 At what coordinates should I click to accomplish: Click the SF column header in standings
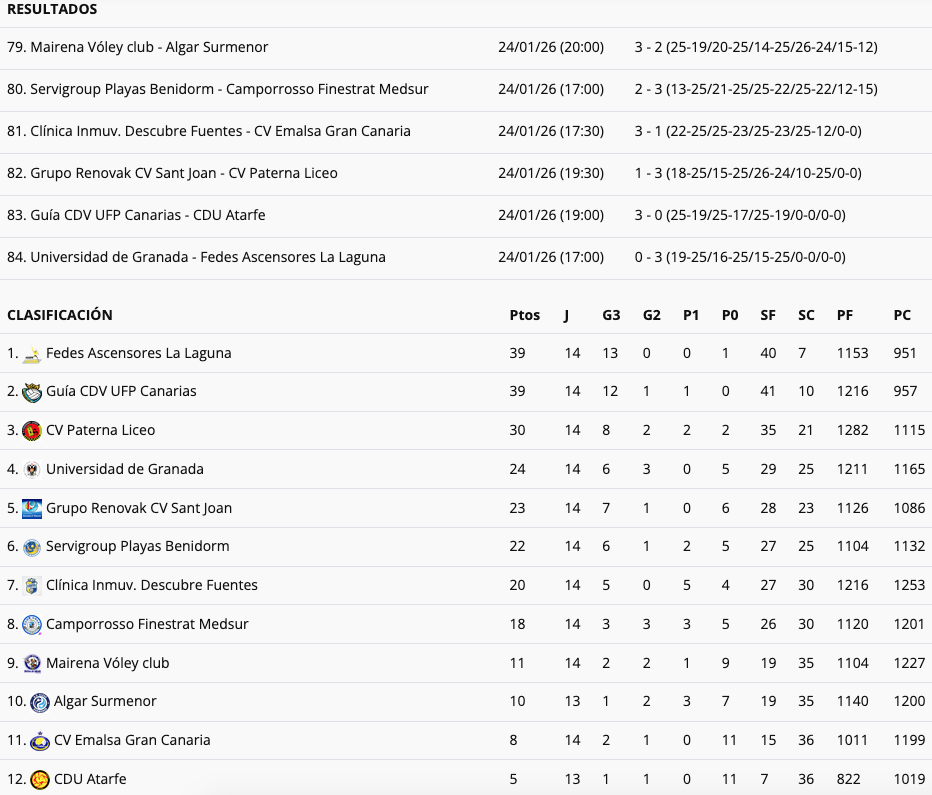coord(767,315)
